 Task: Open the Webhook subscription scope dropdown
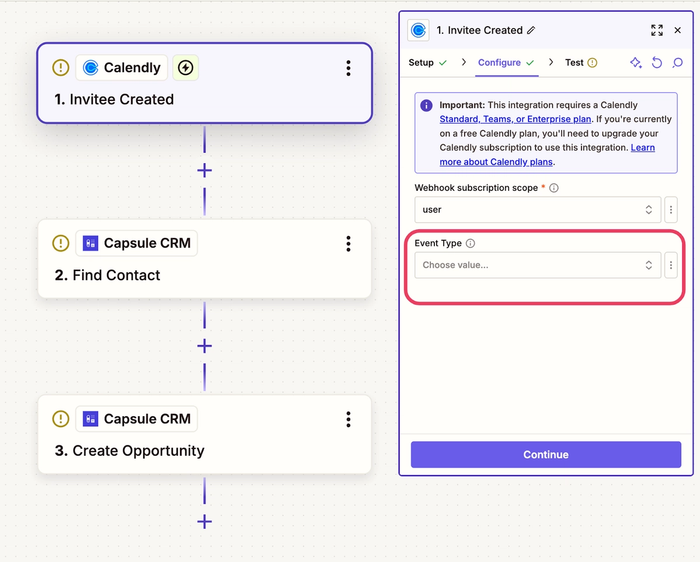(x=538, y=210)
